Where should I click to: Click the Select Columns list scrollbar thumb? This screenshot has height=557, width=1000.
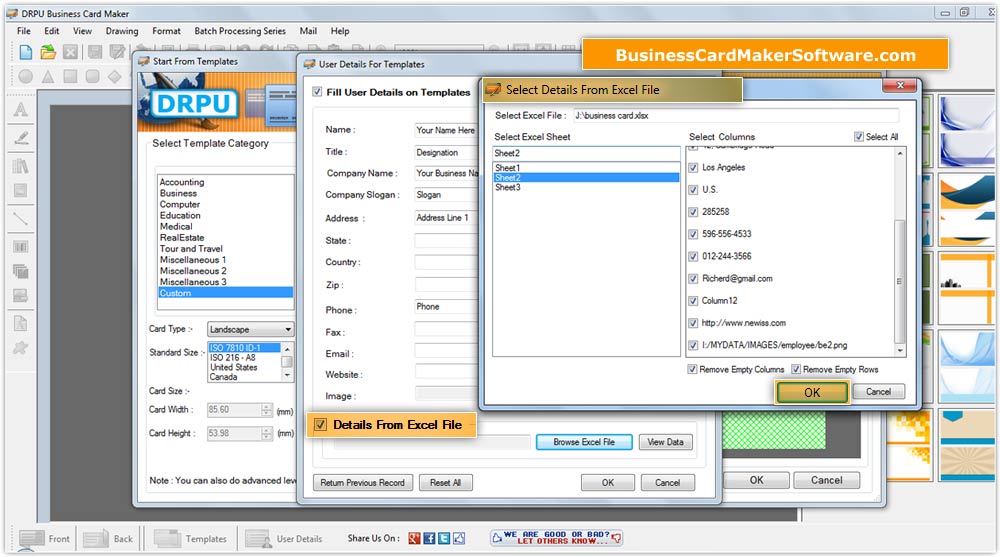pos(900,281)
